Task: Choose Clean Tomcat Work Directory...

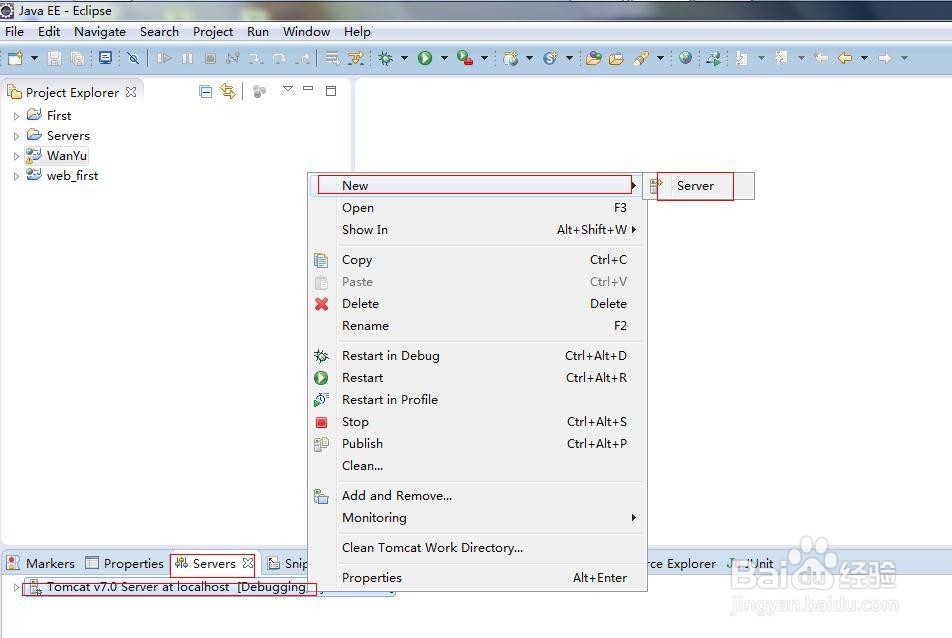Action: pos(477,548)
